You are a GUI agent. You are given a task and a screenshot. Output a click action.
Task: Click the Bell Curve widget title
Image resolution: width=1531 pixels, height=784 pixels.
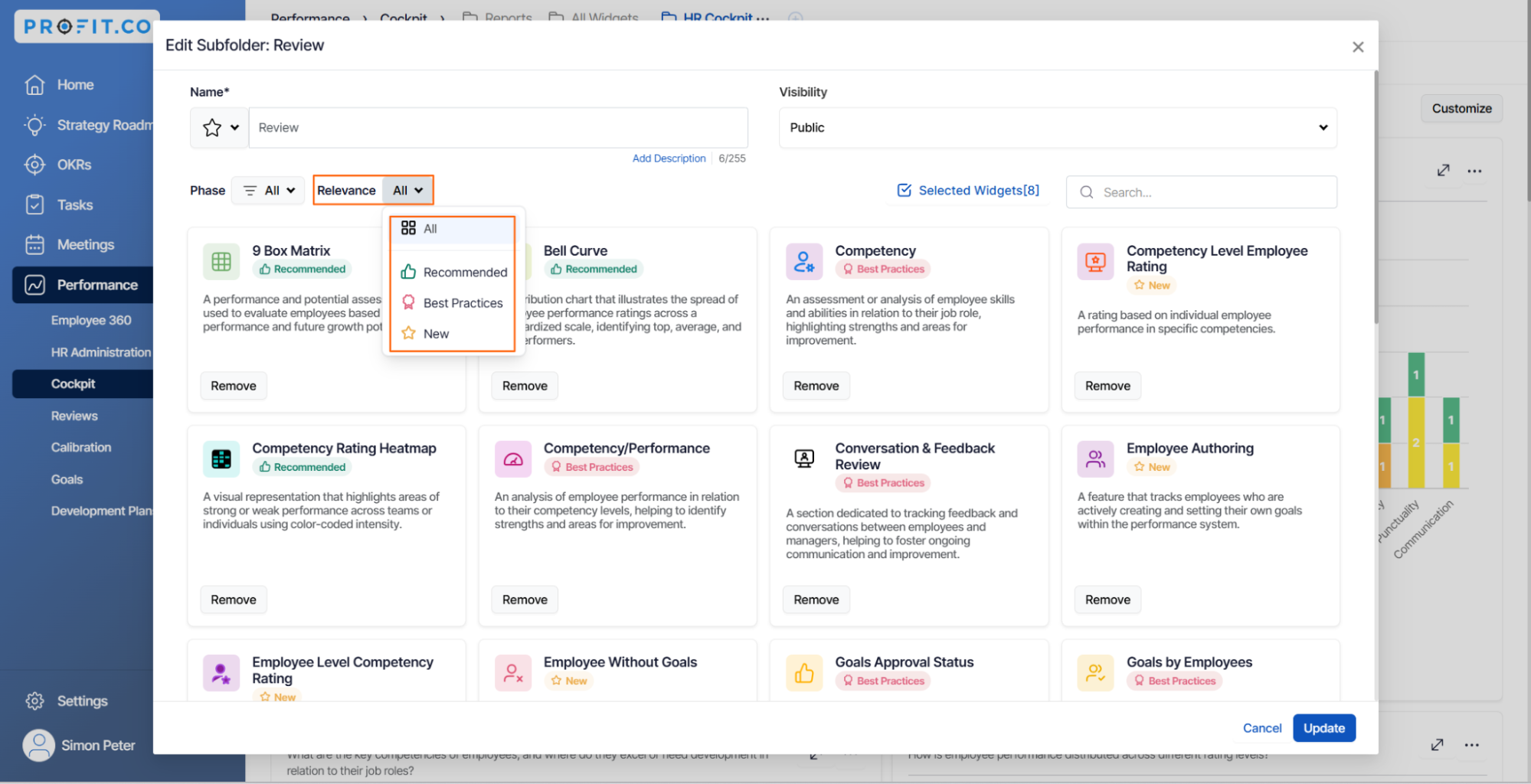point(575,250)
